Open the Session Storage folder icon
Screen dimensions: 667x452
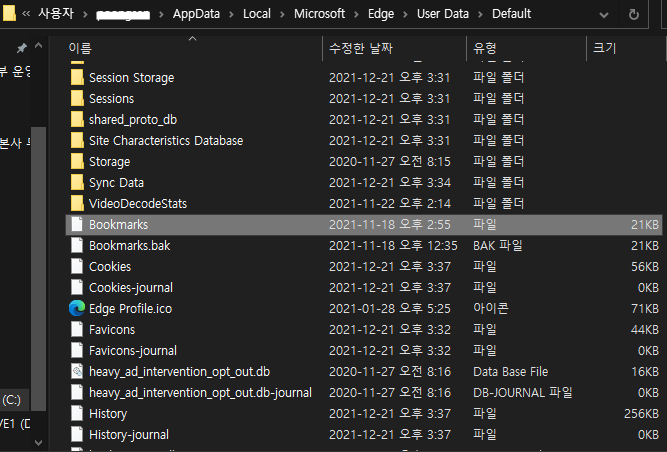77,78
